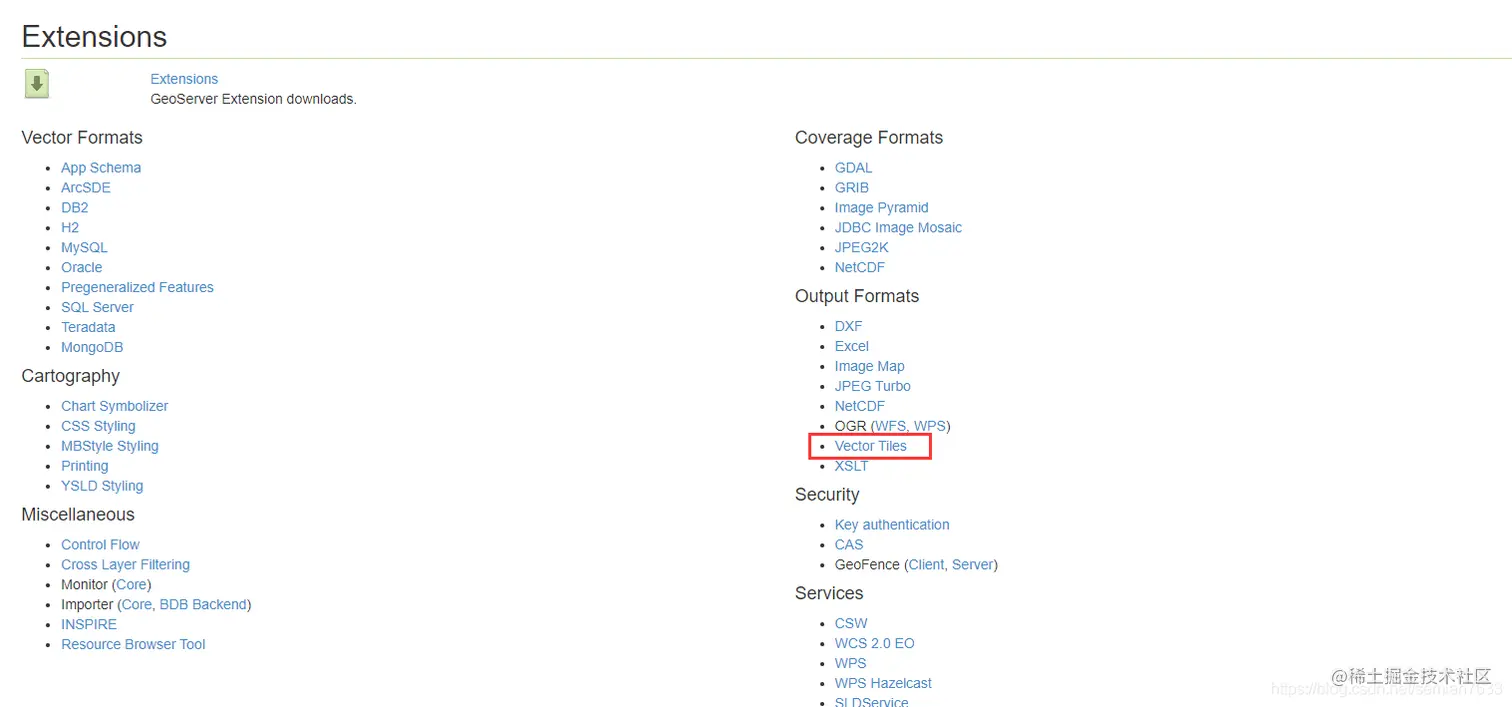Open the JDBC Image Mosaic link
Viewport: 1512px width, 707px height.
(x=898, y=228)
